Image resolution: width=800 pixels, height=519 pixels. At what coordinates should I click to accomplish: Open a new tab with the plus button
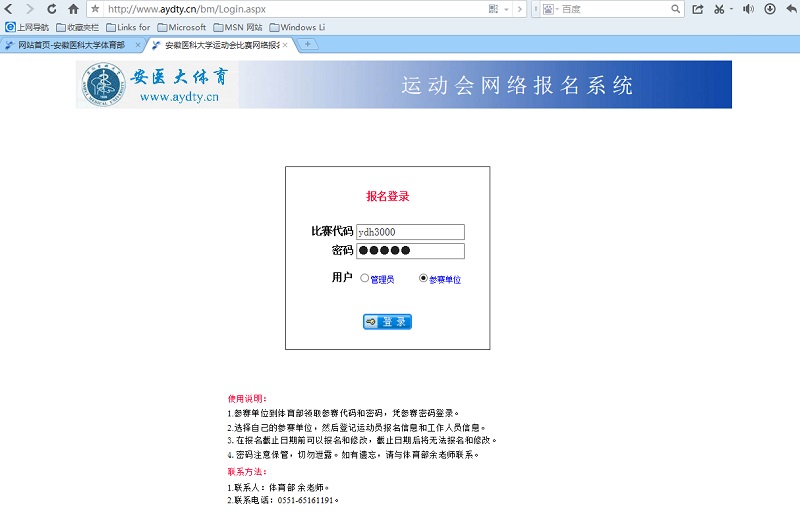click(308, 45)
